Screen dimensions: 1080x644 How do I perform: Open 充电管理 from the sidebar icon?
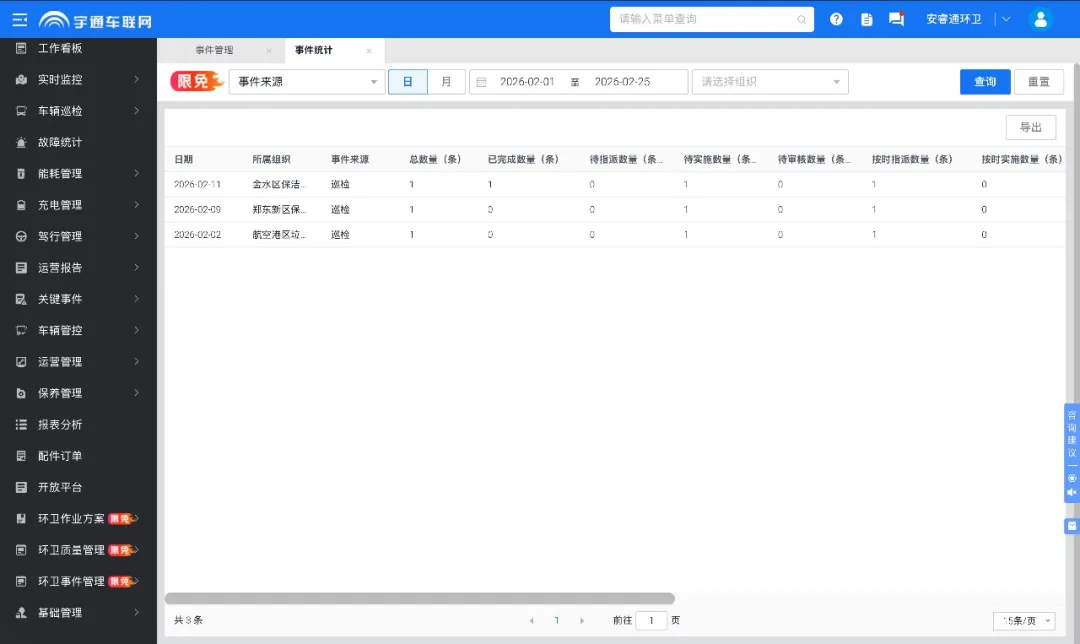pos(20,204)
